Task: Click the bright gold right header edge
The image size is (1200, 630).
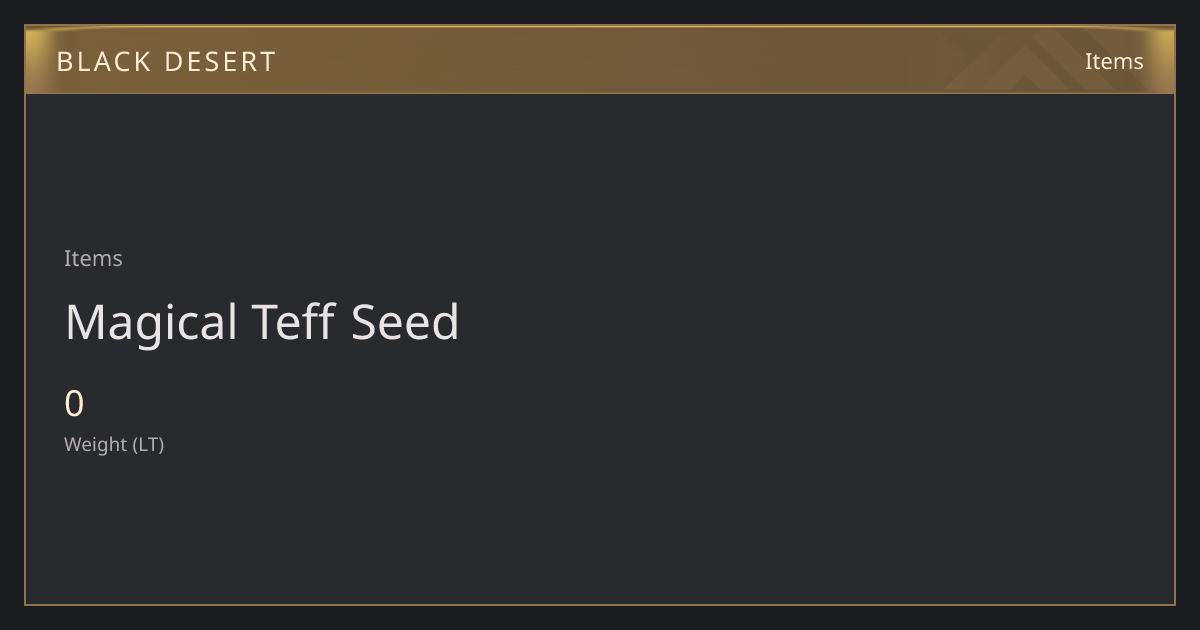Action: pos(1169,60)
